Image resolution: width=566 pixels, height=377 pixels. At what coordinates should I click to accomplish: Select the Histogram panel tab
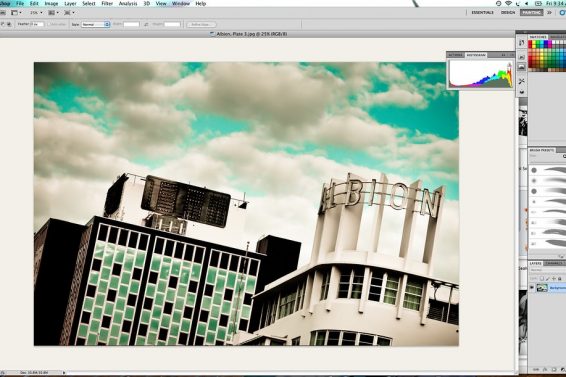(x=476, y=55)
